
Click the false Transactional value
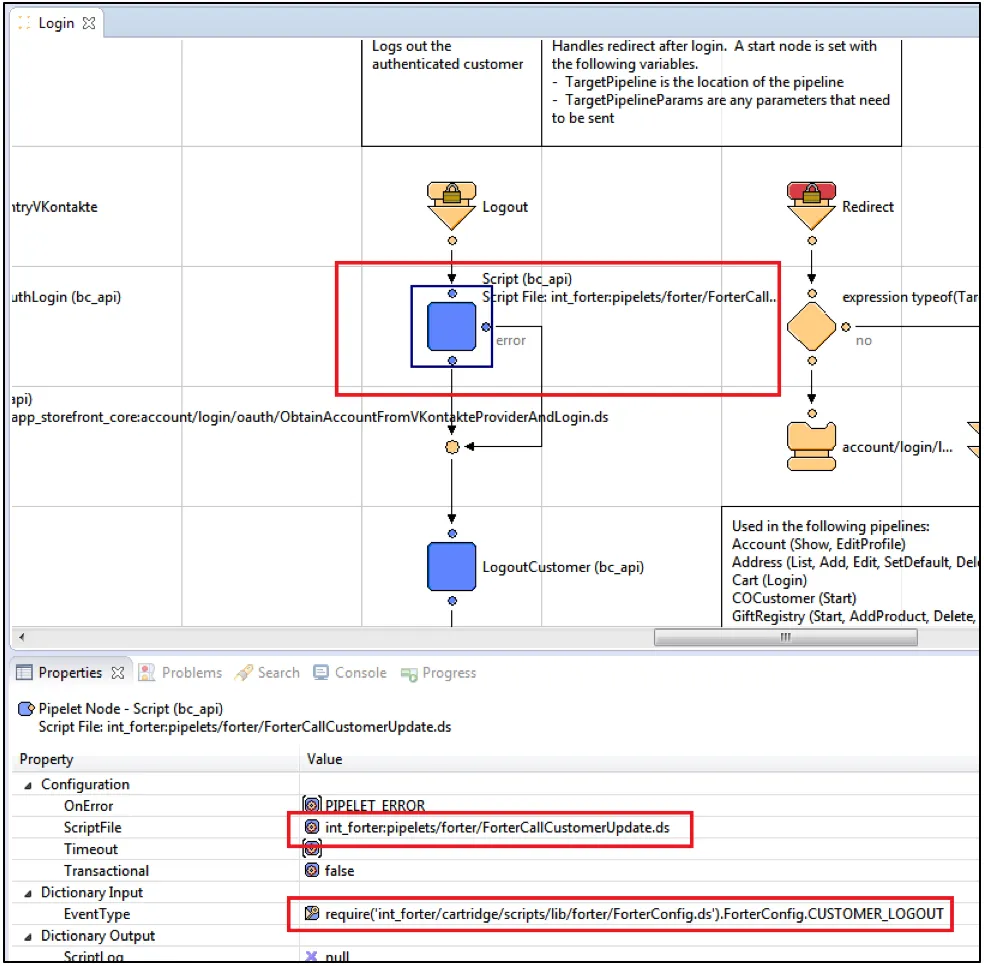pos(339,871)
